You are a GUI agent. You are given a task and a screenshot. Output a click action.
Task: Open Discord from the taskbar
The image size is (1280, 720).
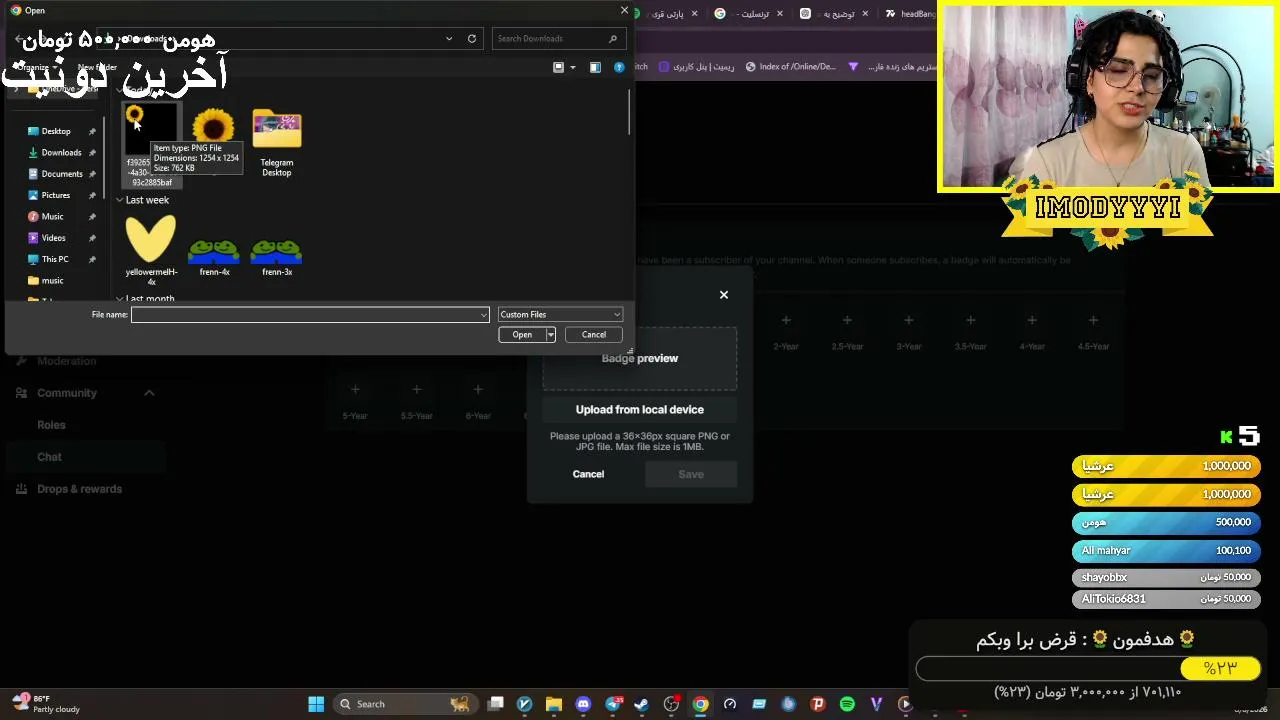pos(584,704)
